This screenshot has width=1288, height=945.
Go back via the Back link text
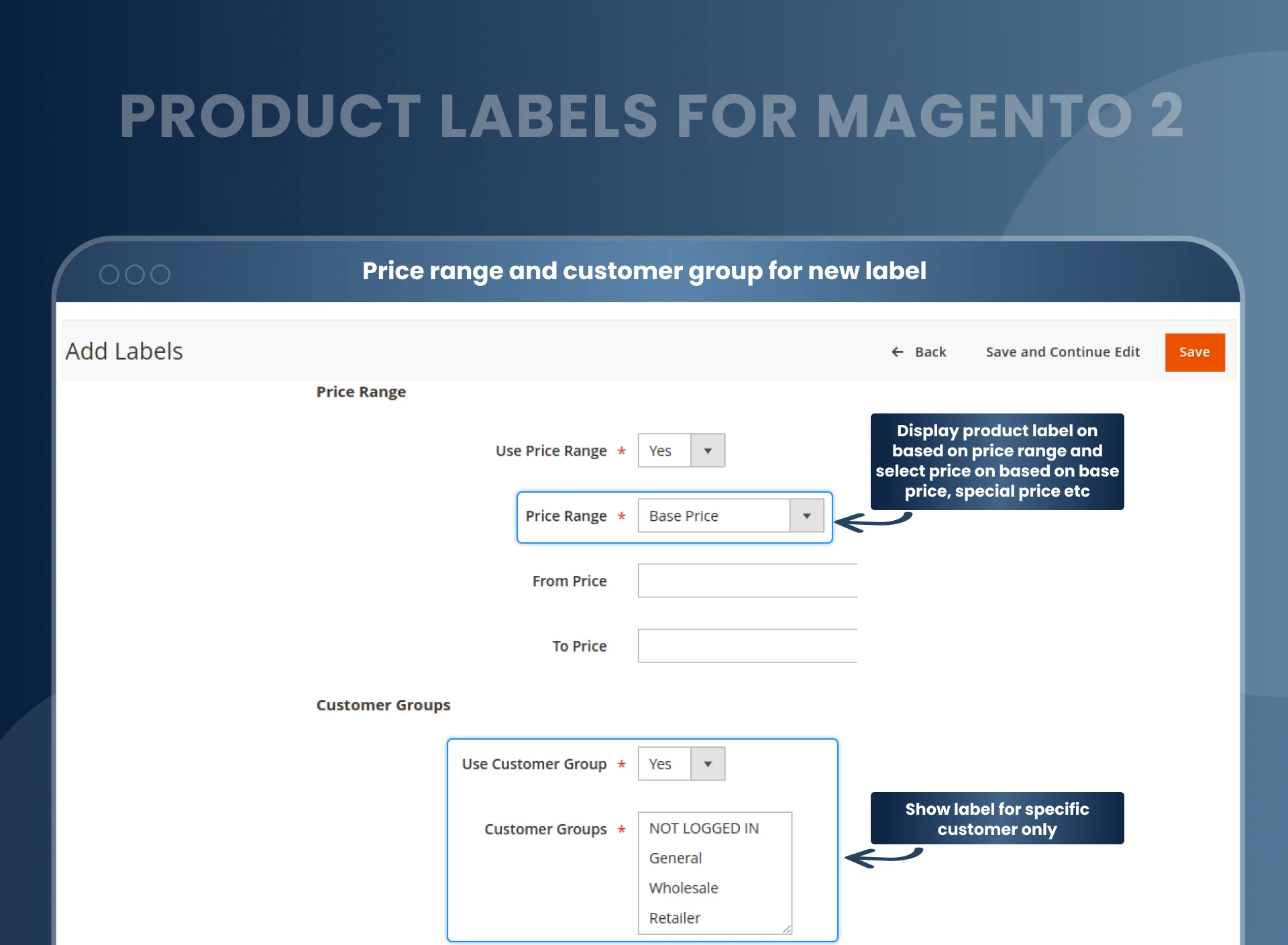click(930, 352)
